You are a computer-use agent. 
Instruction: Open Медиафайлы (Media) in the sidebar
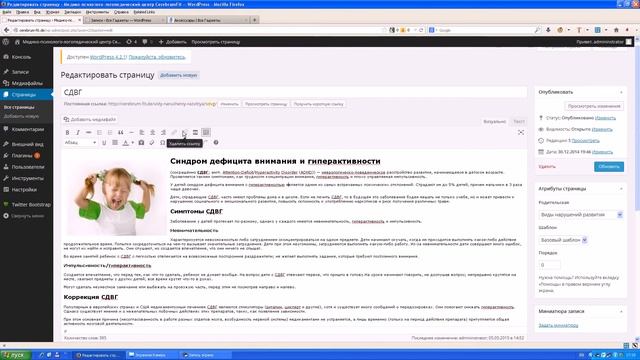tap(27, 83)
